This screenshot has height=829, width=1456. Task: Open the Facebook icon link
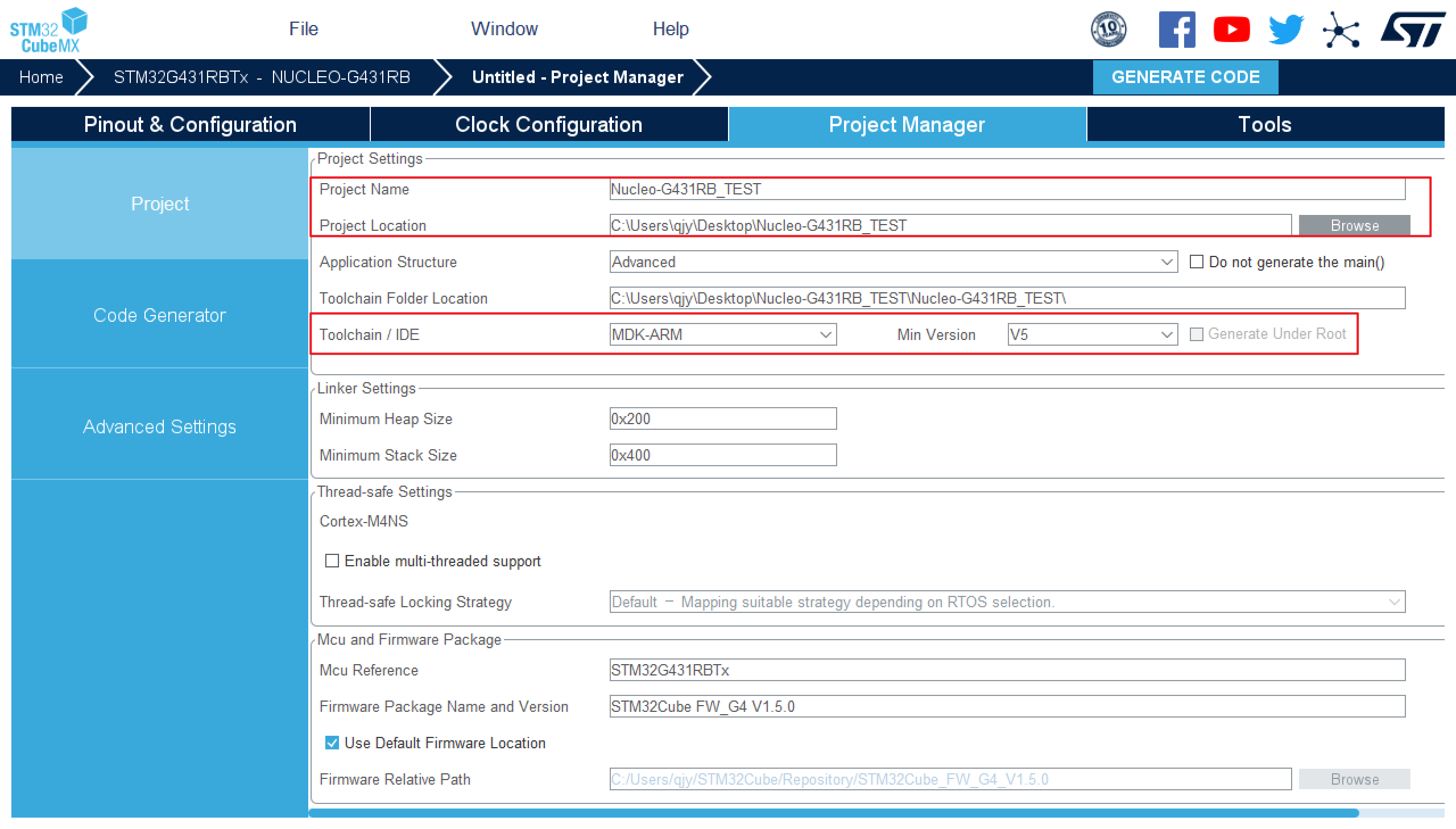point(1176,30)
